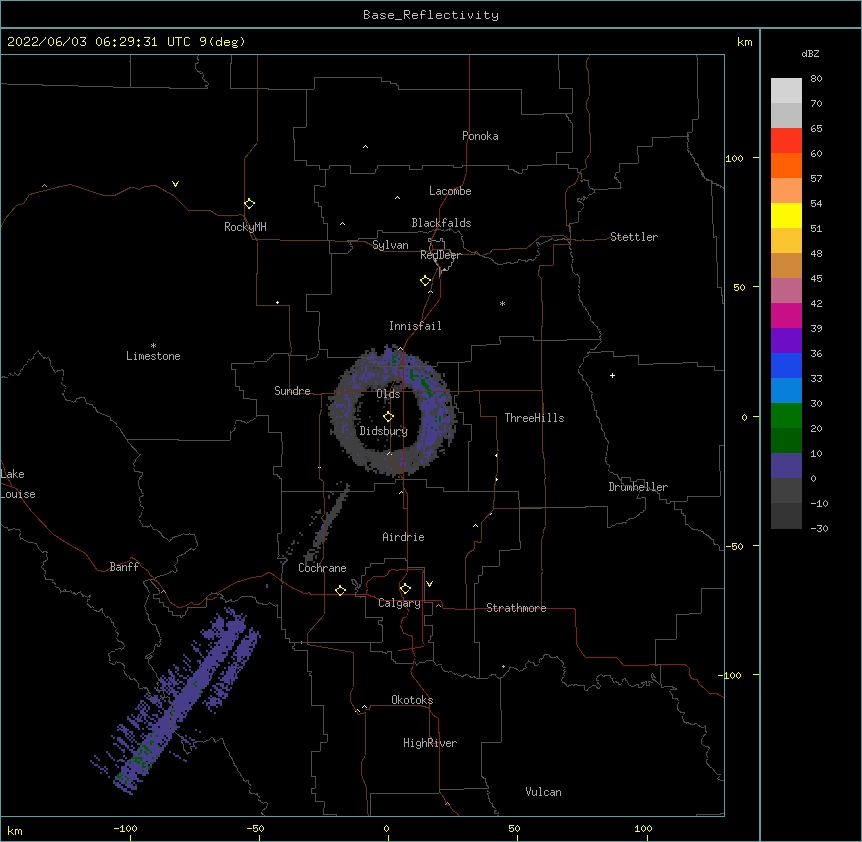The width and height of the screenshot is (862, 842).
Task: Click the Lacombe city label
Action: [450, 191]
